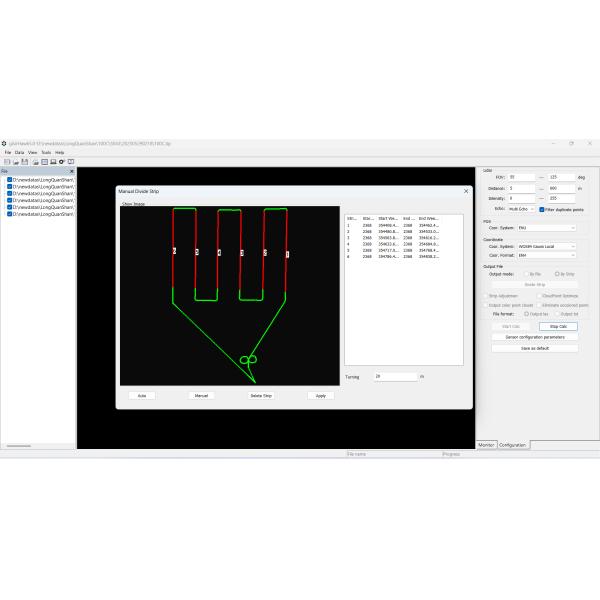The width and height of the screenshot is (600, 600).
Task: Click the new file toolbar icon
Action: click(6, 161)
